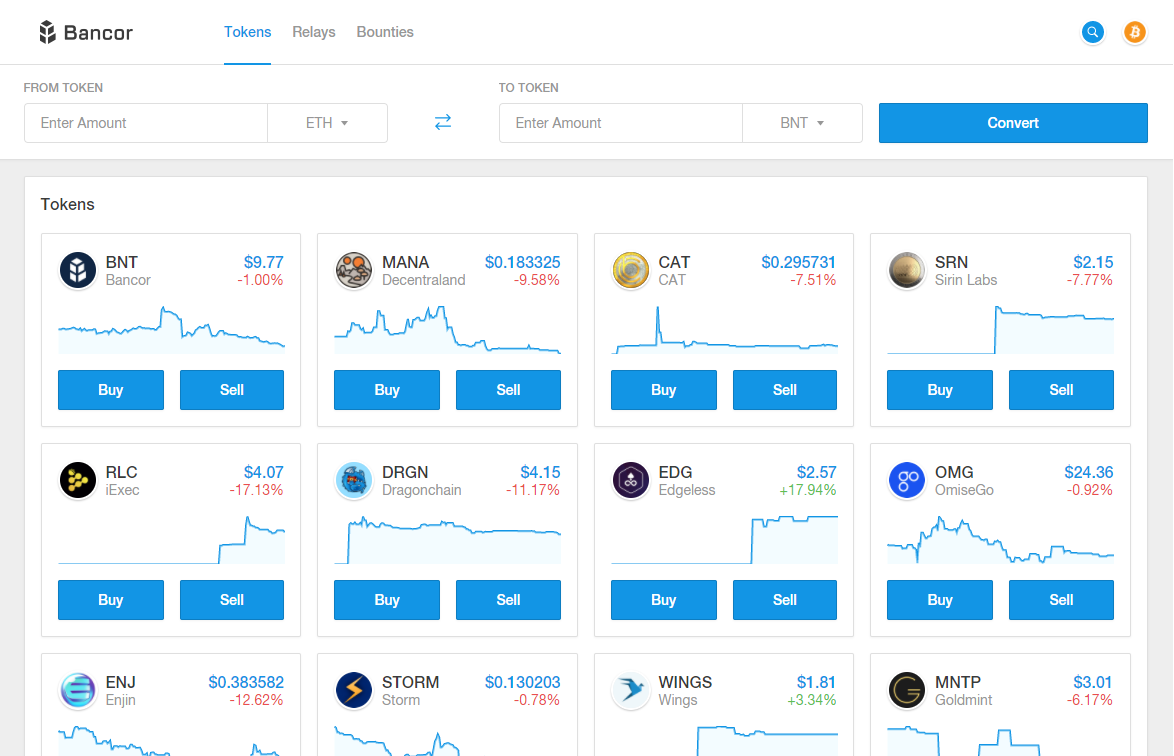Buy BNT token
Viewport: 1174px width, 756px height.
[111, 390]
